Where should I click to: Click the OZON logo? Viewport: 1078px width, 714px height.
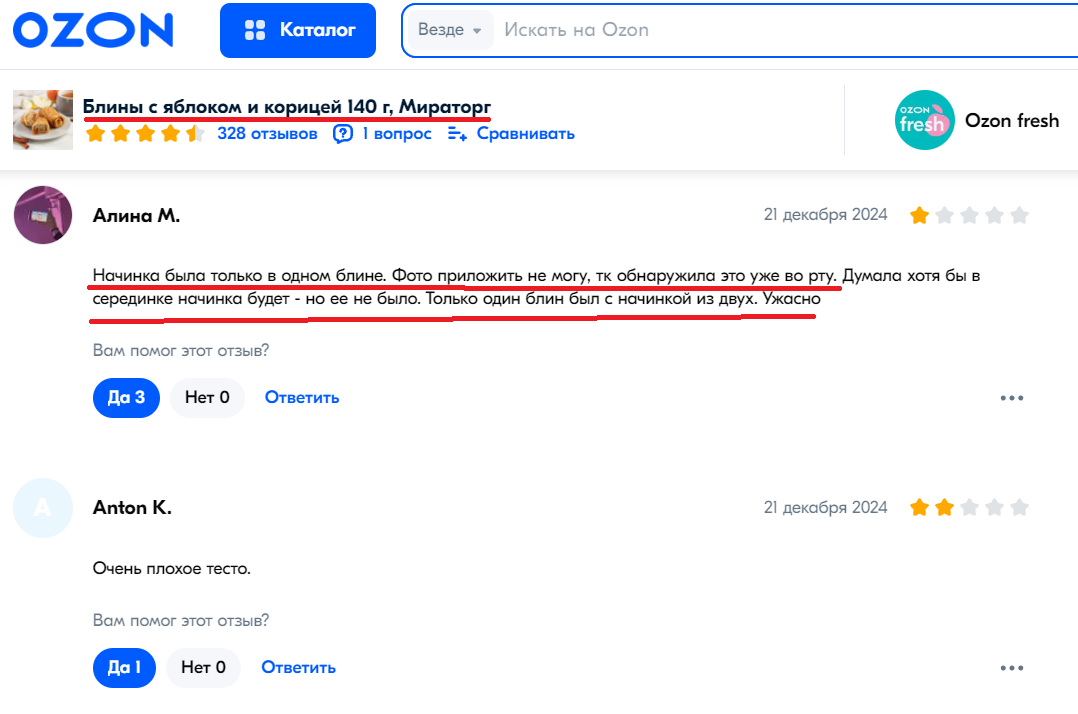click(94, 30)
